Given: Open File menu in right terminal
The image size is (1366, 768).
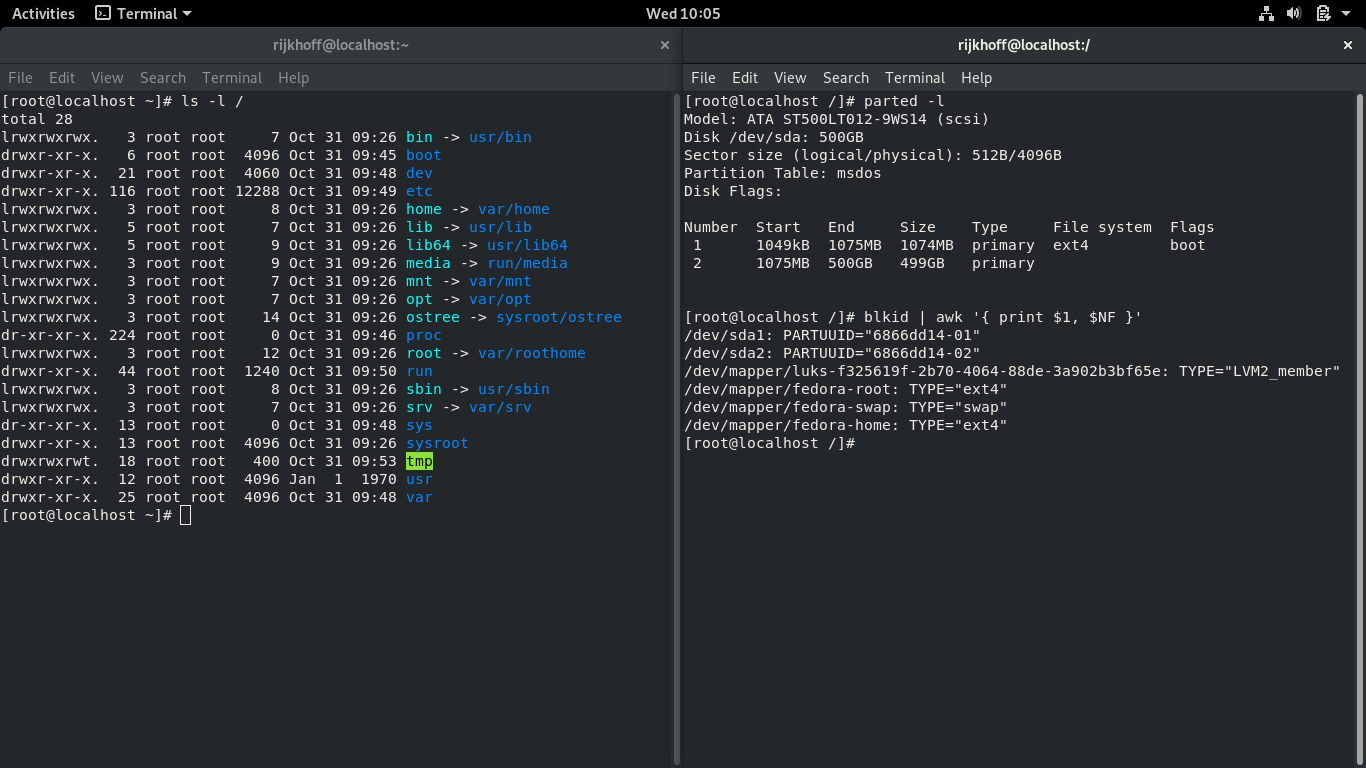Looking at the screenshot, I should click(x=703, y=77).
